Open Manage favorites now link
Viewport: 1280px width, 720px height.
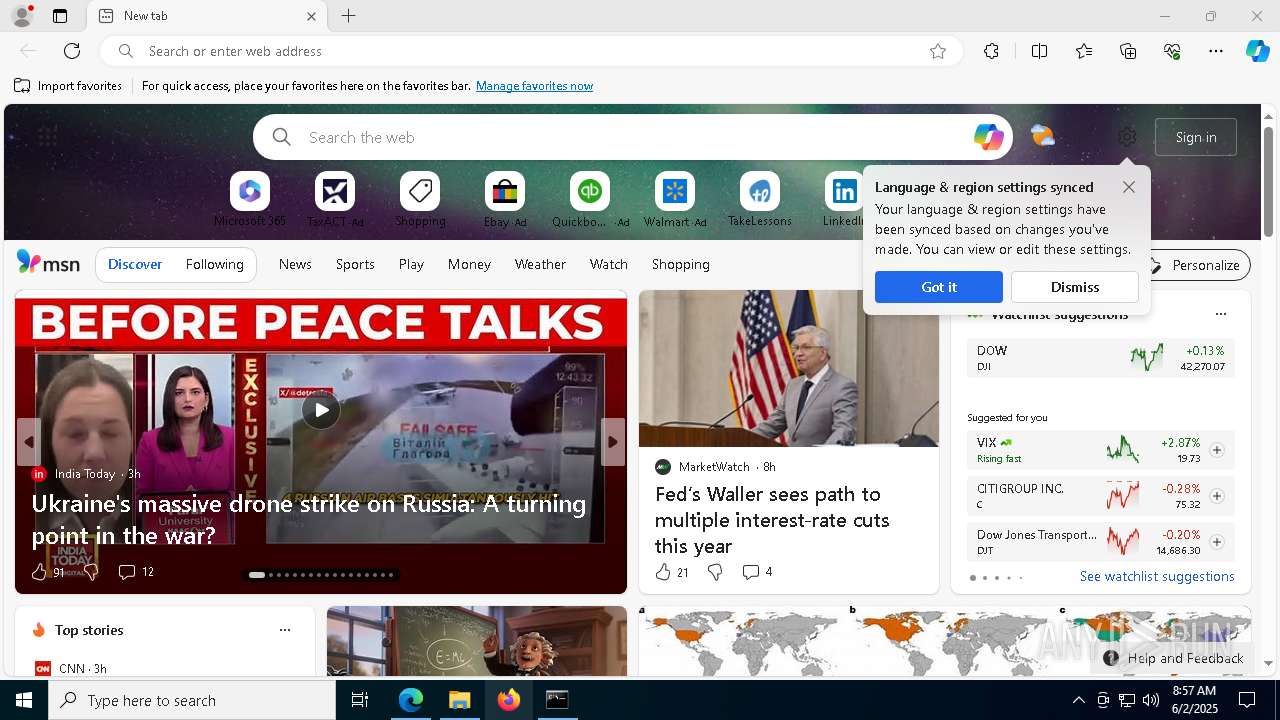coord(534,86)
